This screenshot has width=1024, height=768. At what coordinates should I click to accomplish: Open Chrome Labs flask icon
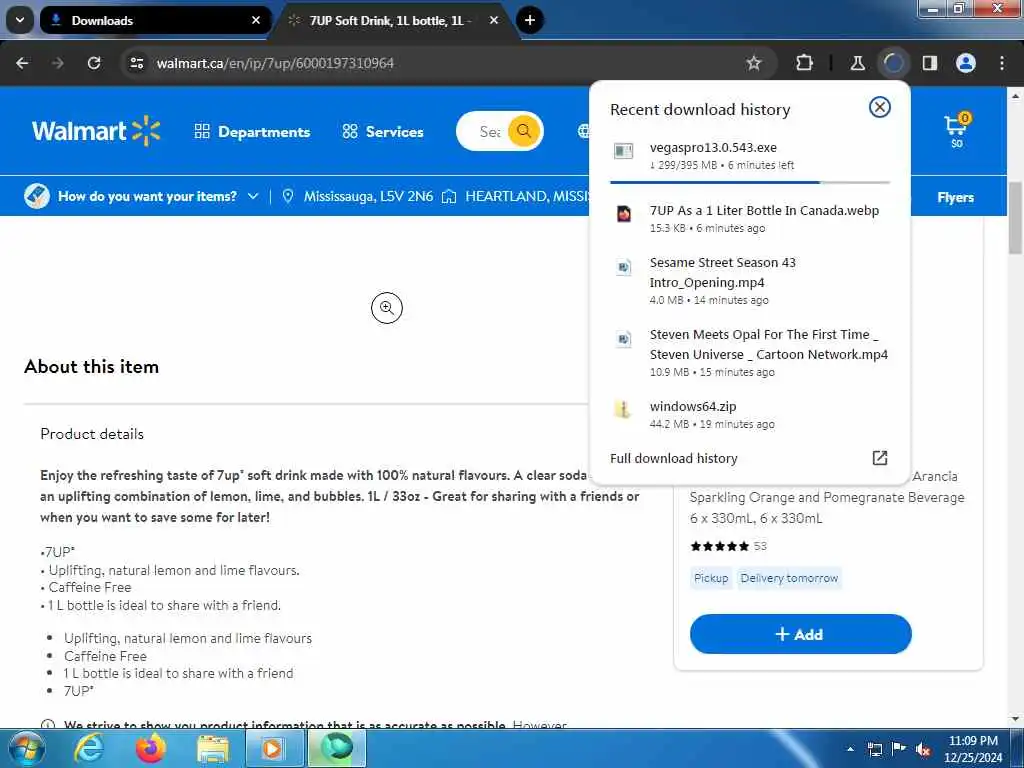857,63
